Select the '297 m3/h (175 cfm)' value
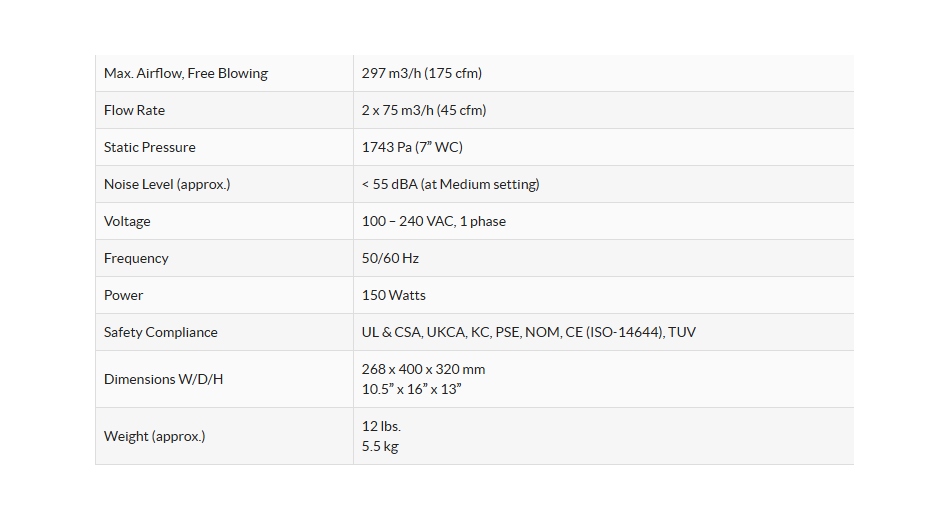Image resolution: width=950 pixels, height=520 pixels. tap(422, 73)
